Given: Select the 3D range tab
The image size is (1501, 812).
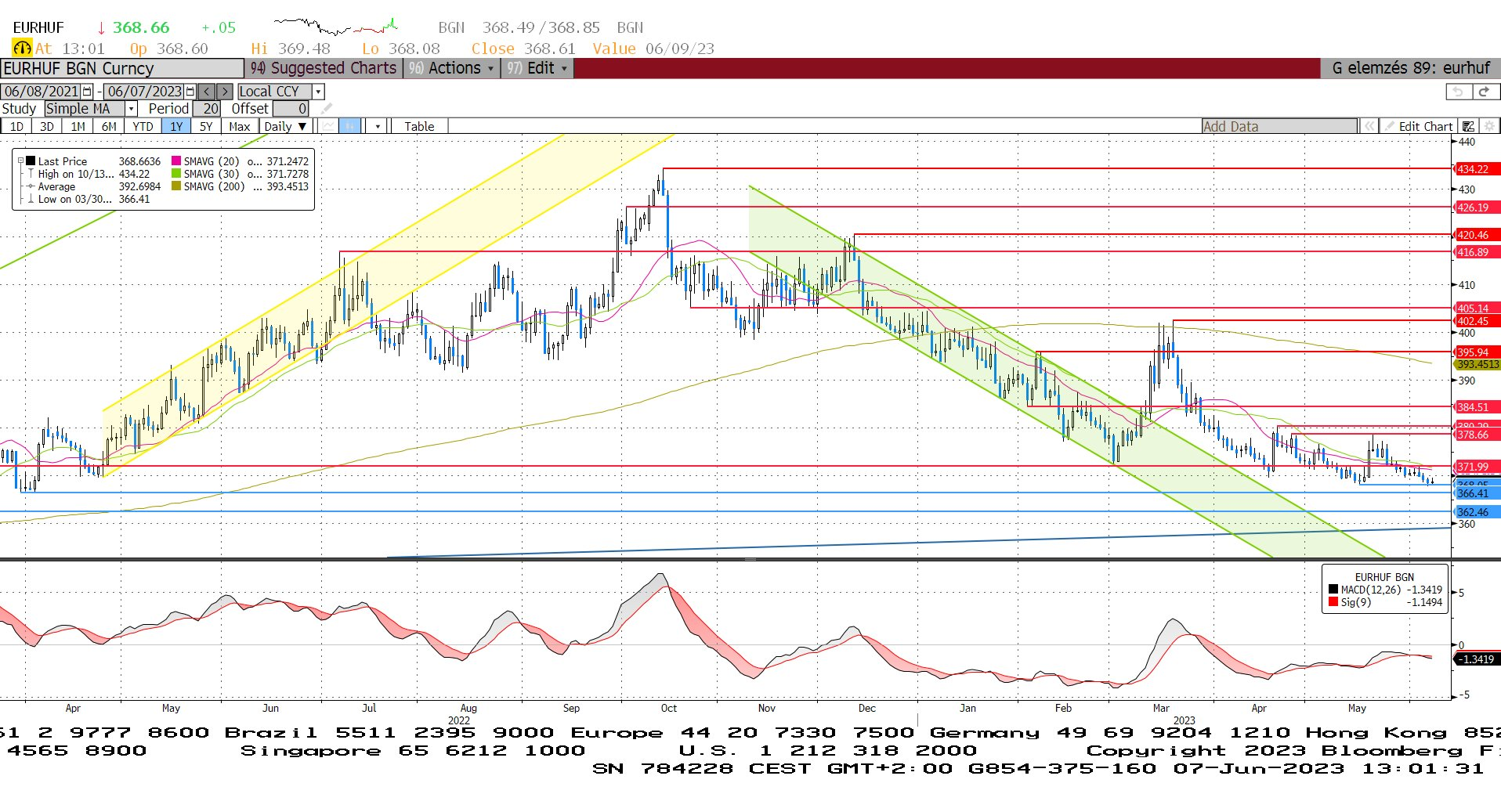Looking at the screenshot, I should click(x=47, y=126).
